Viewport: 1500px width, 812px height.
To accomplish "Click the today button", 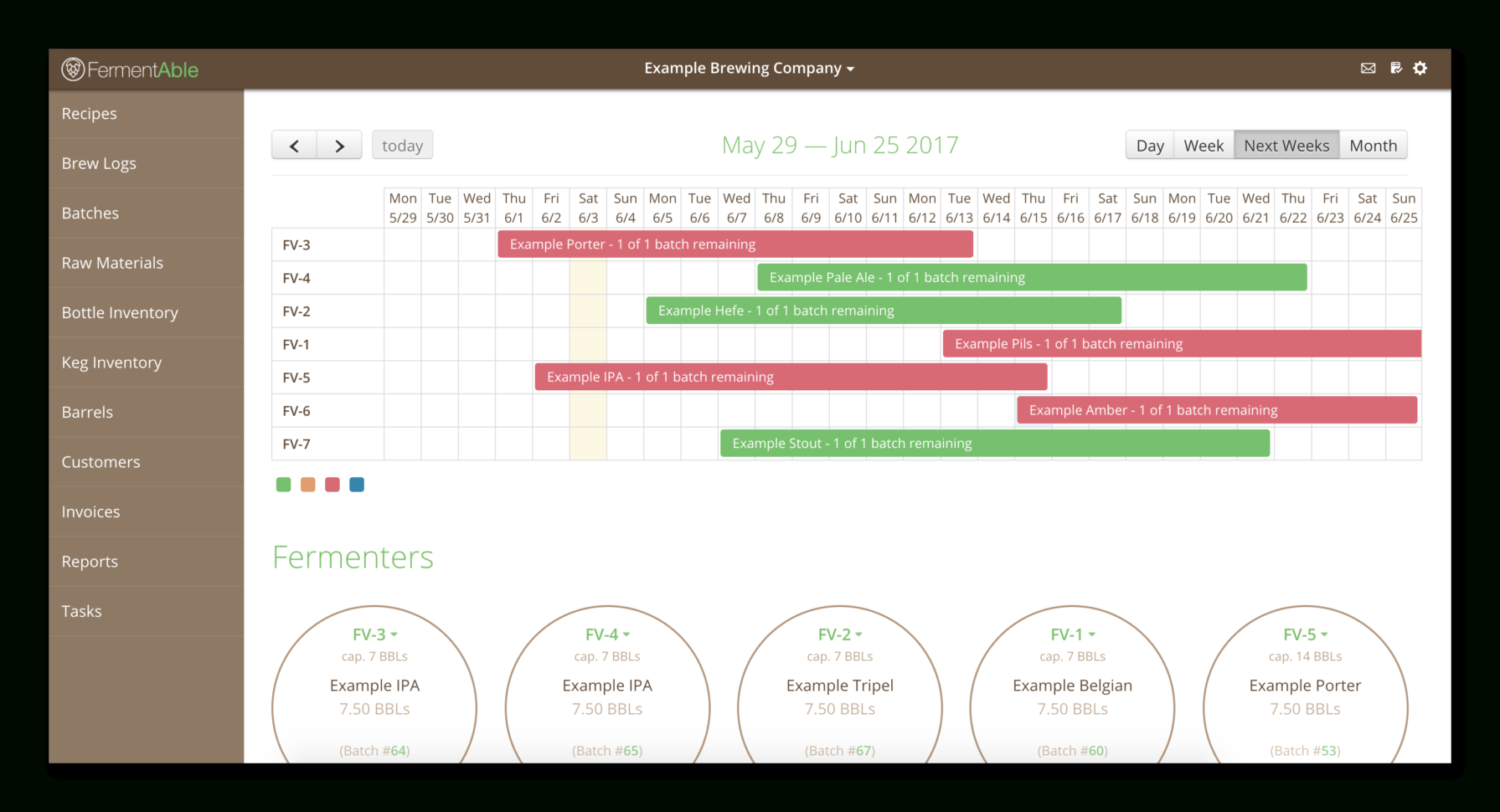I will point(402,145).
